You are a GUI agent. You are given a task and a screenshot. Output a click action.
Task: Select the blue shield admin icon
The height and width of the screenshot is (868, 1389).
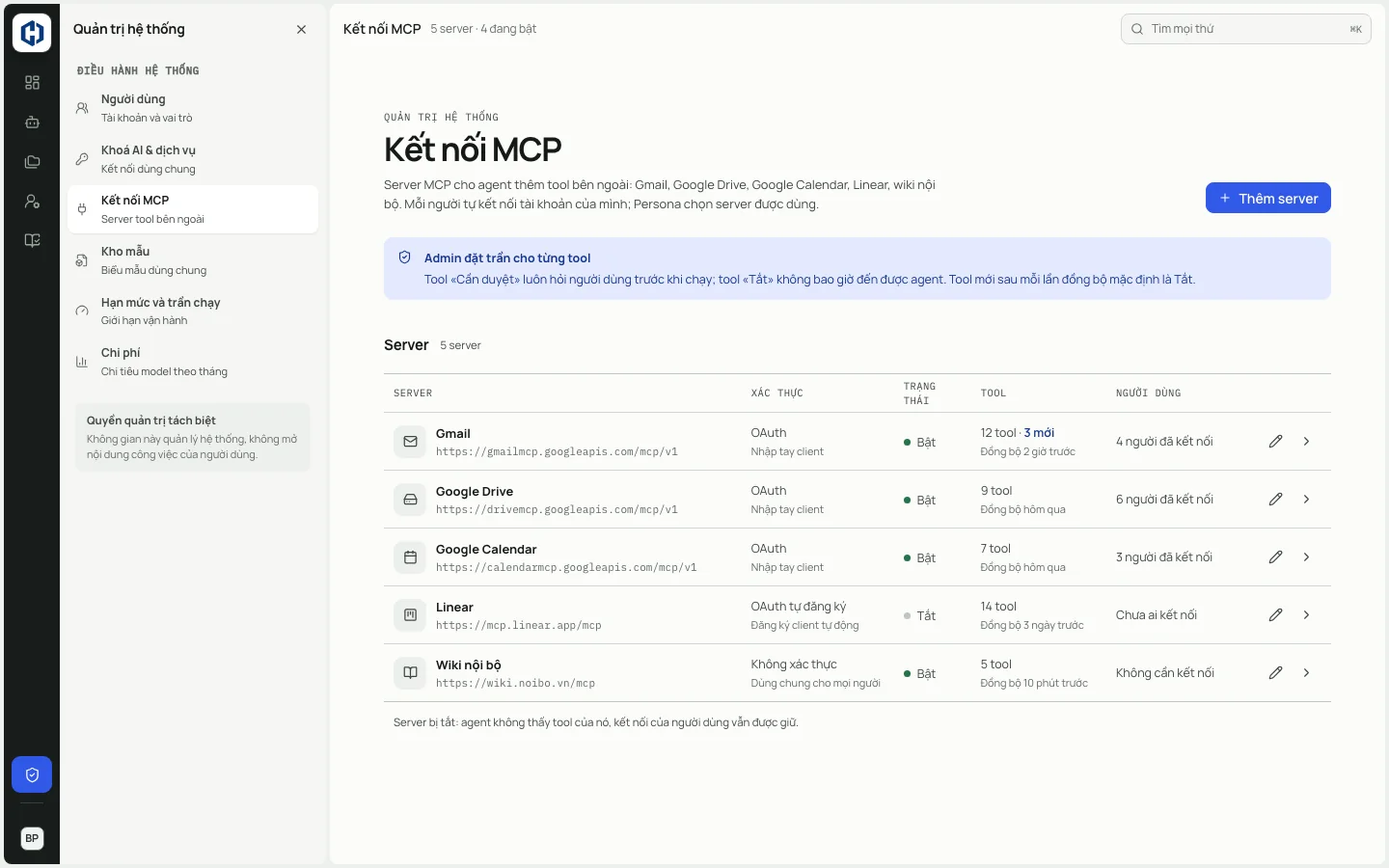(32, 774)
